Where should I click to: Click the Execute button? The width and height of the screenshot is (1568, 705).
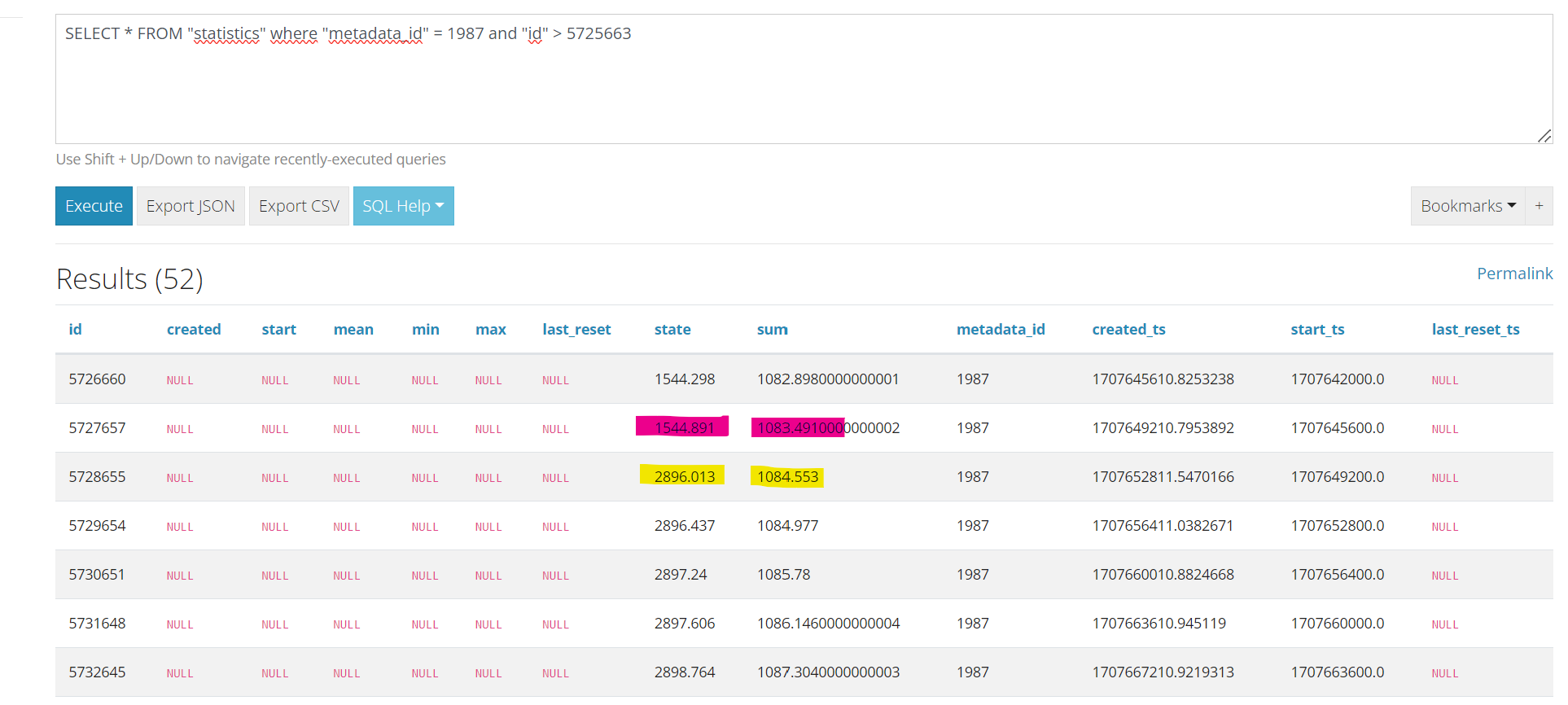pos(94,206)
